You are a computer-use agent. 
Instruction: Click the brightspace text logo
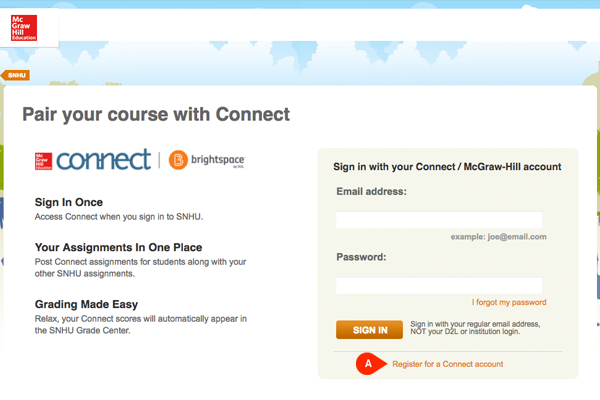coord(218,160)
